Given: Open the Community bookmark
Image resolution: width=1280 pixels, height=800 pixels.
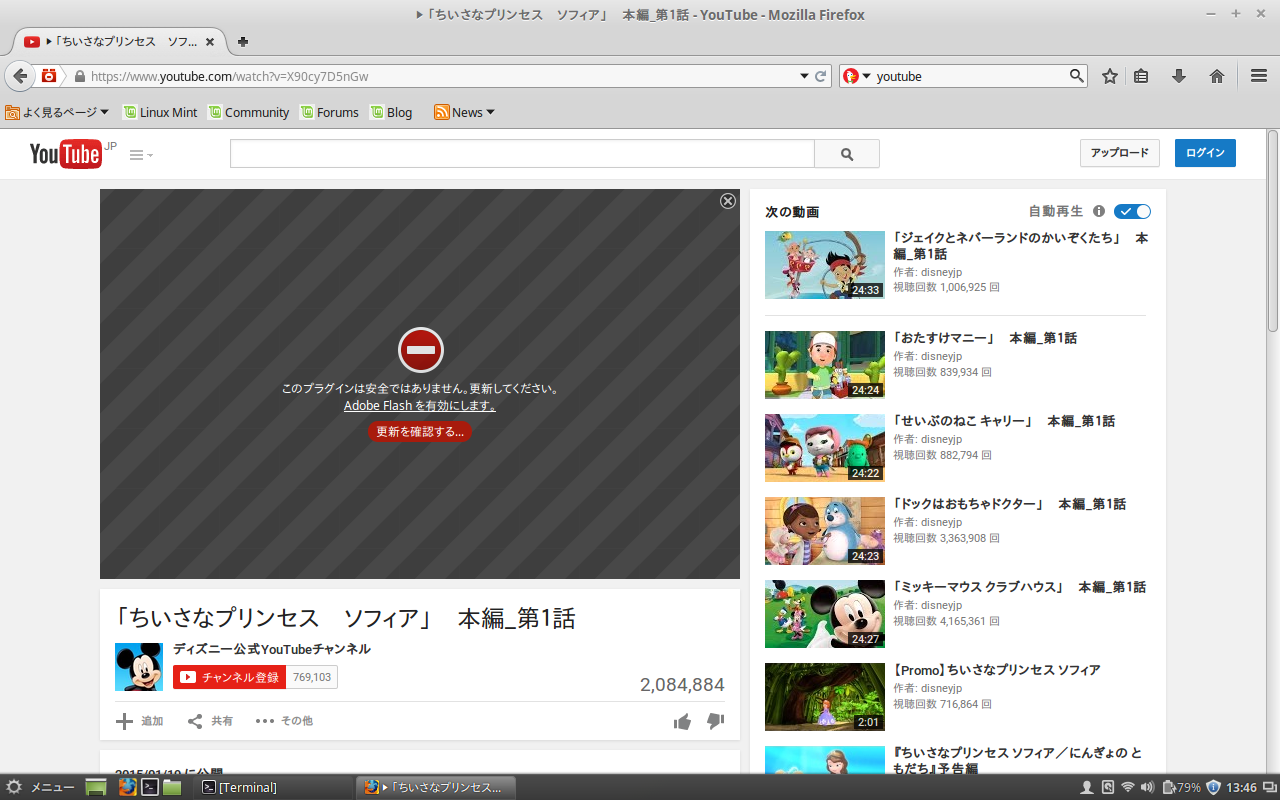Looking at the screenshot, I should 249,112.
